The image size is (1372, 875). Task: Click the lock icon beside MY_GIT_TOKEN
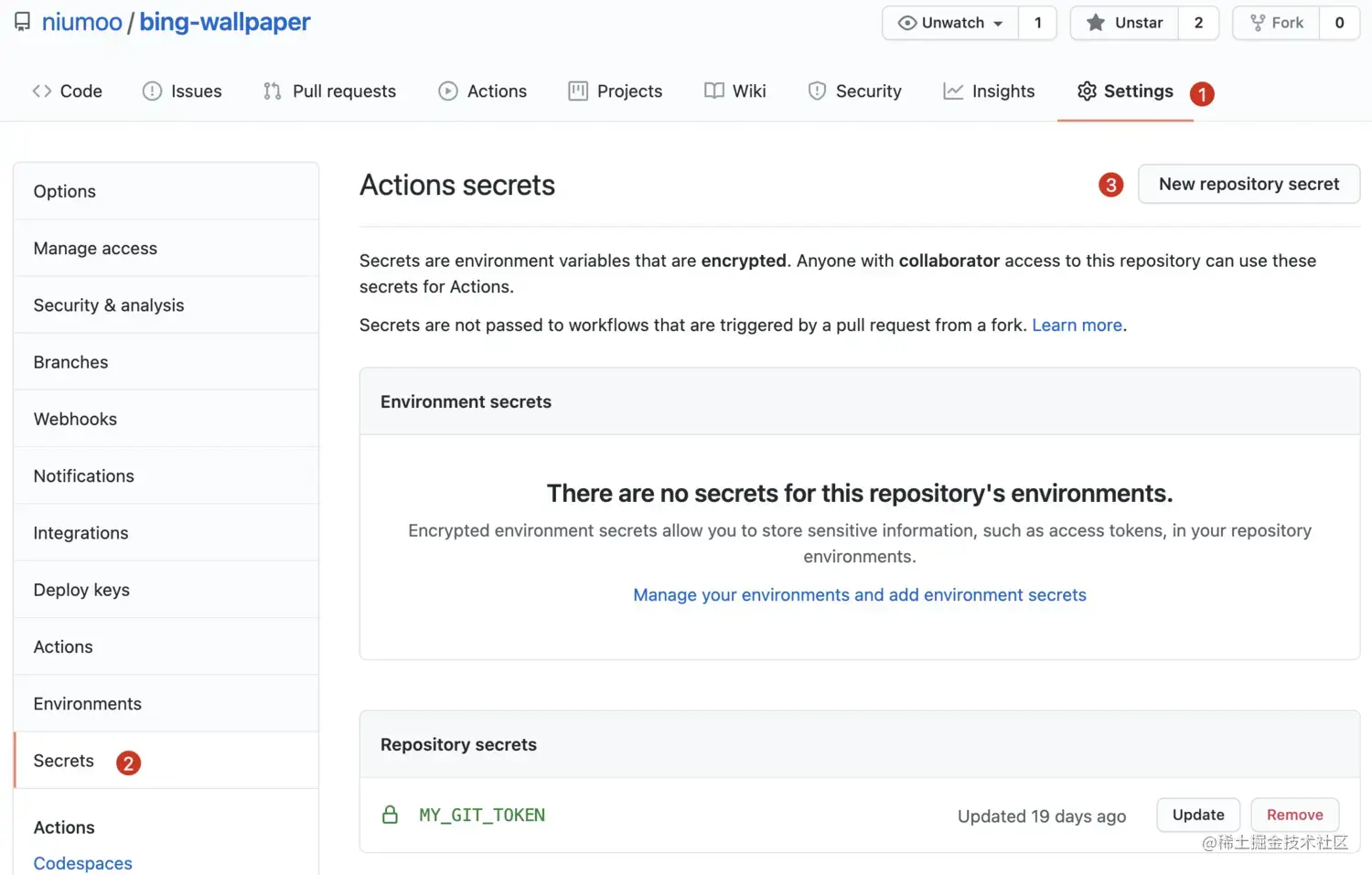(x=390, y=815)
